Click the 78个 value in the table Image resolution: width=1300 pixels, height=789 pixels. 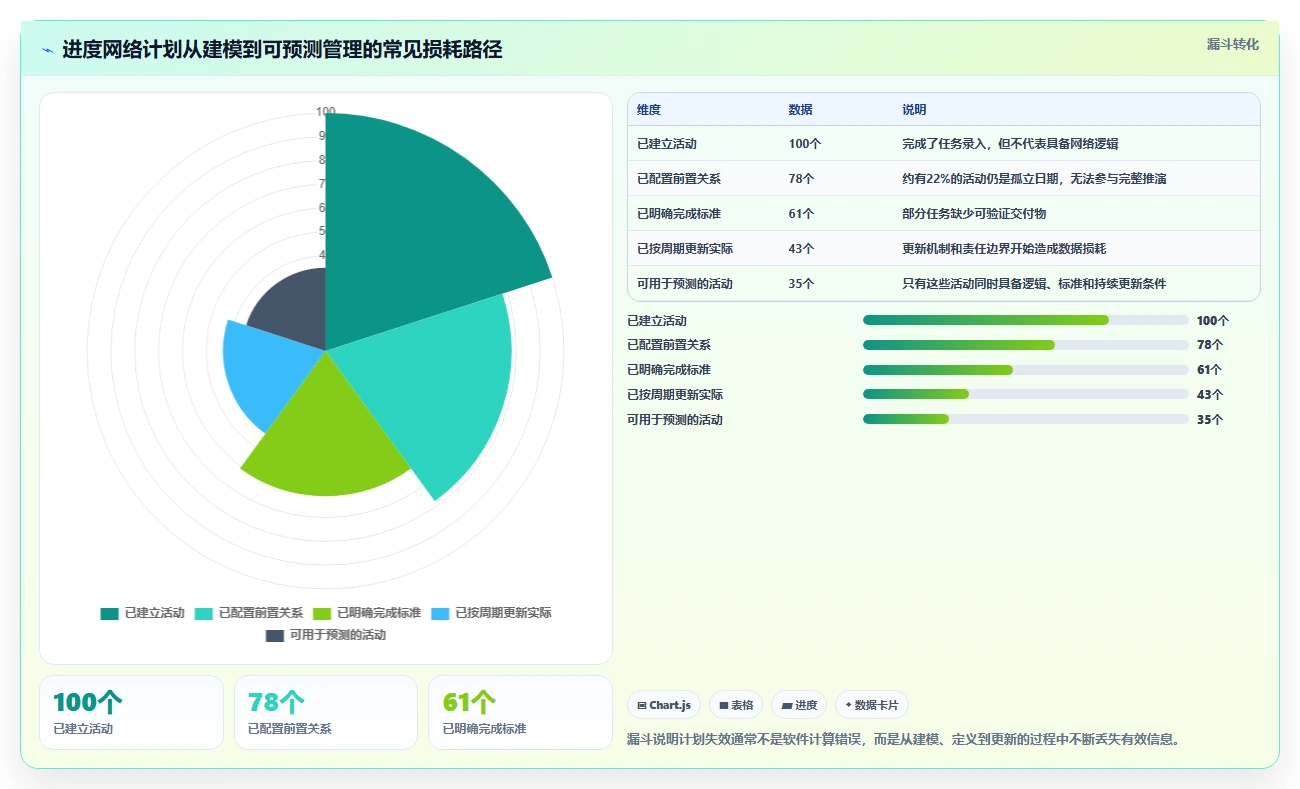pyautogui.click(x=801, y=179)
